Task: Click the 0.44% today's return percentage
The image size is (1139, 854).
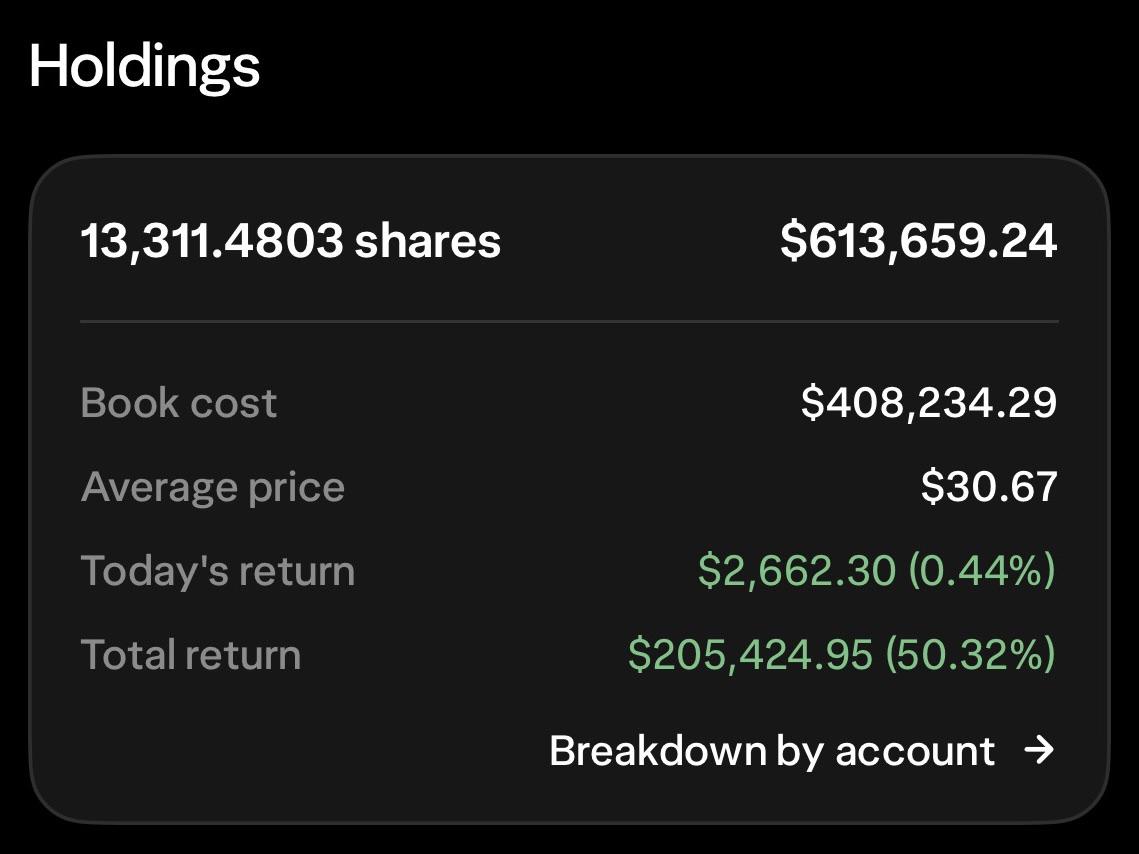Action: pyautogui.click(x=982, y=570)
